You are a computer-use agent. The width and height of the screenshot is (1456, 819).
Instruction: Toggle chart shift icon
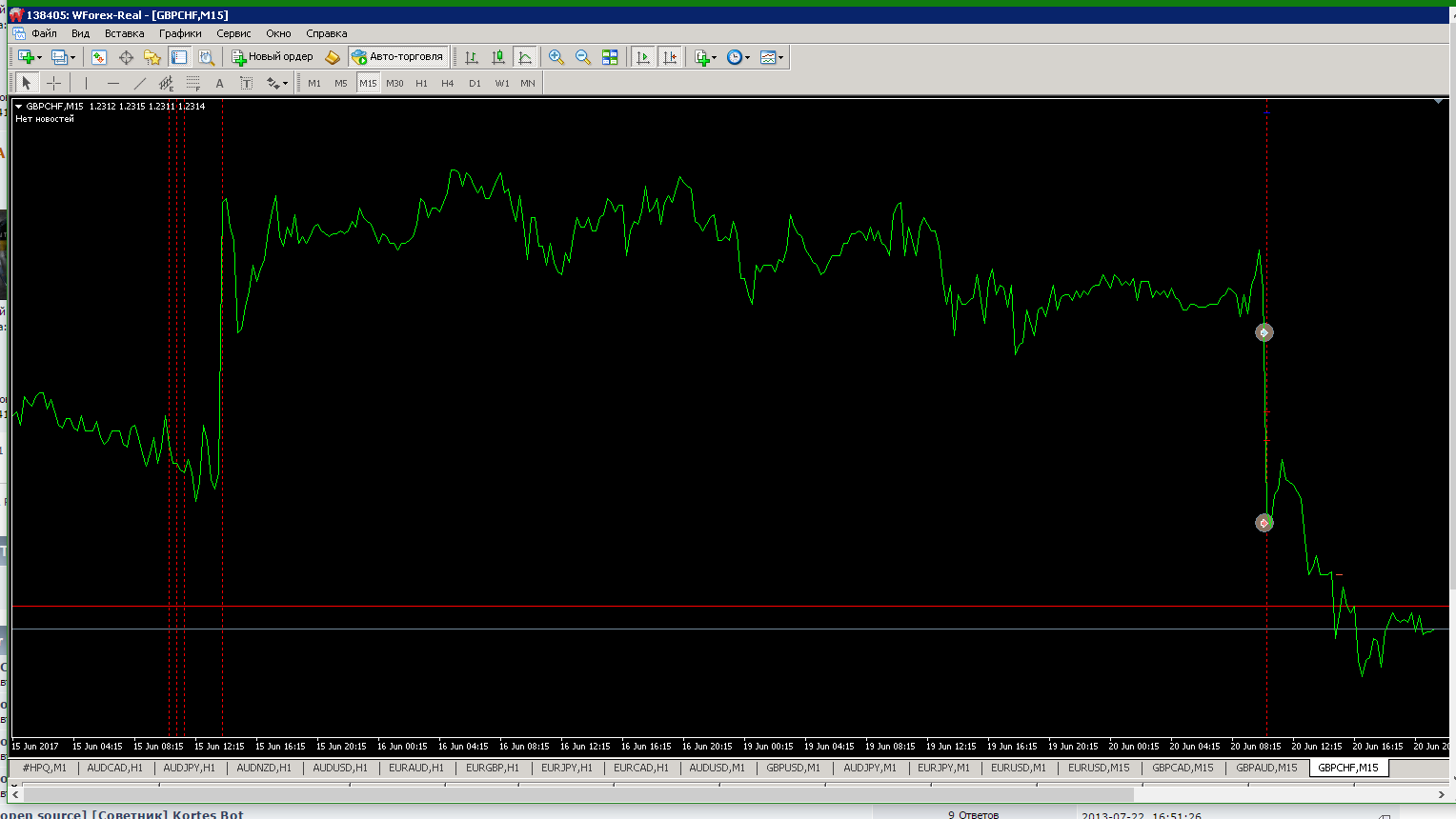pyautogui.click(x=670, y=57)
